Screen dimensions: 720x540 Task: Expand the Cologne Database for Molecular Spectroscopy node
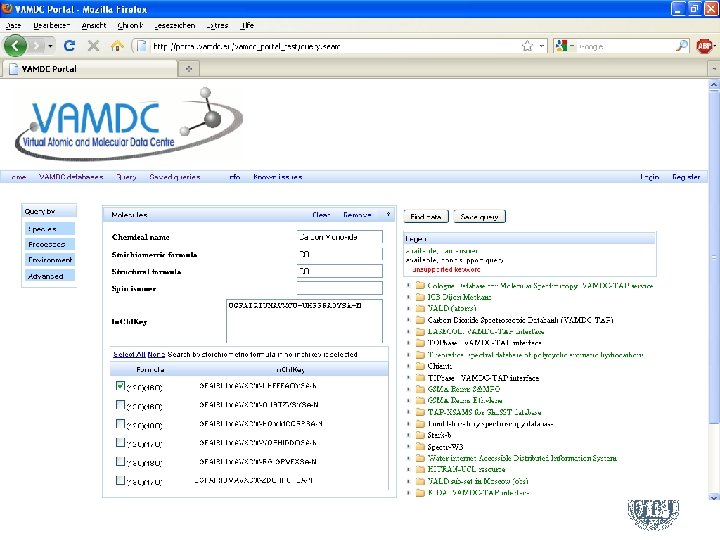click(x=408, y=285)
